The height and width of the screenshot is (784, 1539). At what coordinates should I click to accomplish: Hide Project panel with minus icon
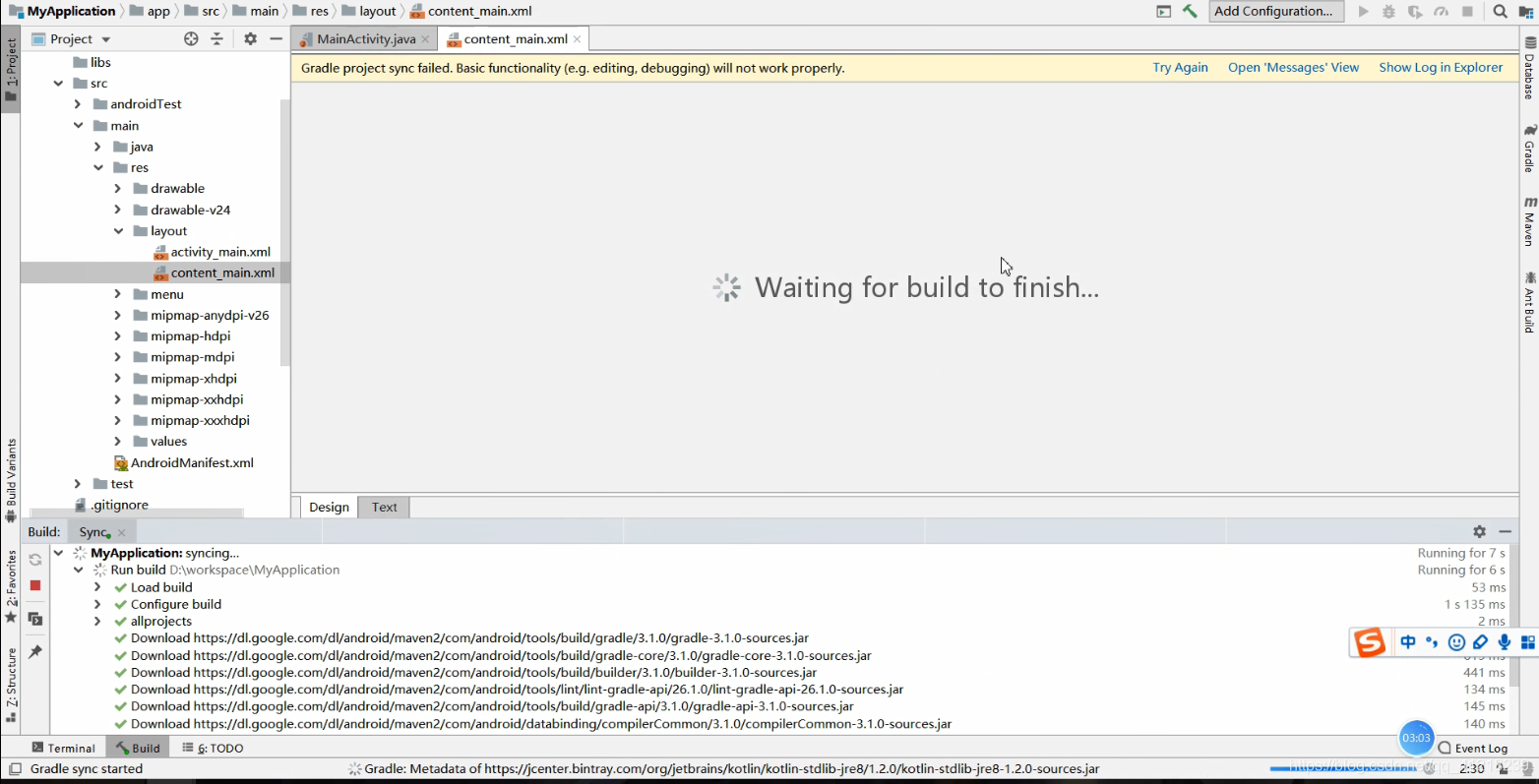point(277,38)
